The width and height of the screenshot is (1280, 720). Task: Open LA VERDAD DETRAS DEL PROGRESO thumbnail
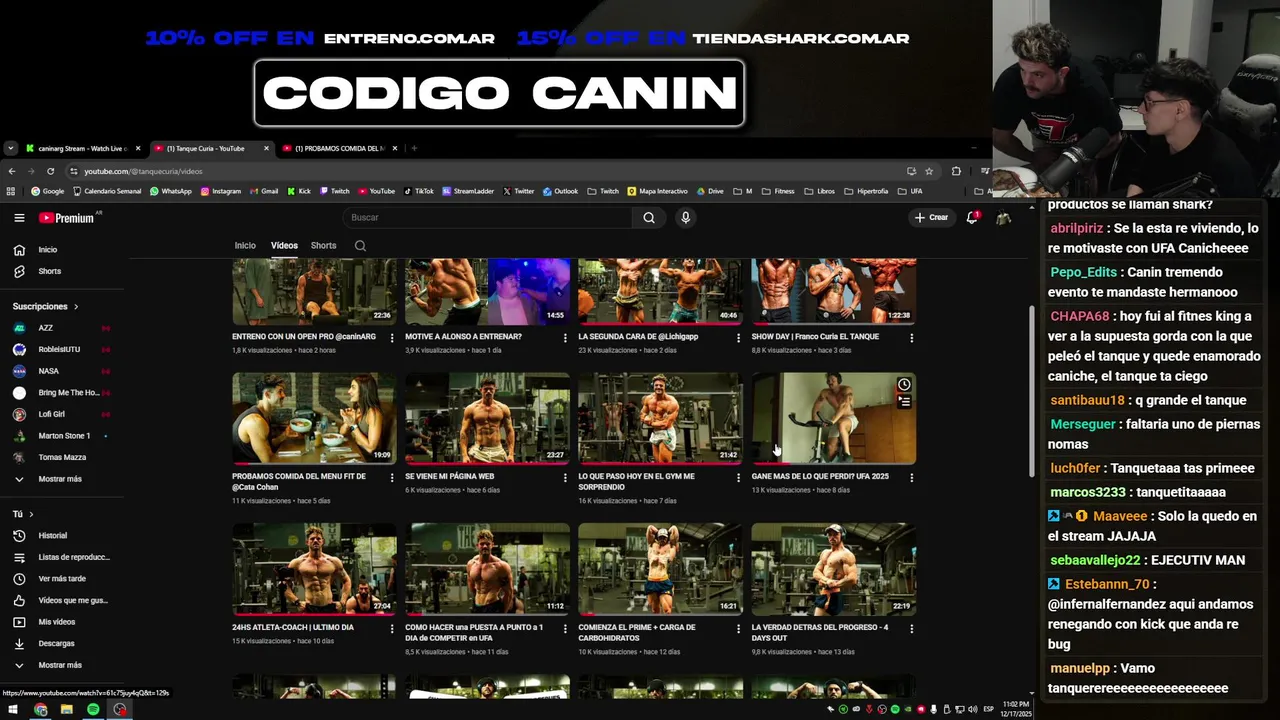pos(833,569)
